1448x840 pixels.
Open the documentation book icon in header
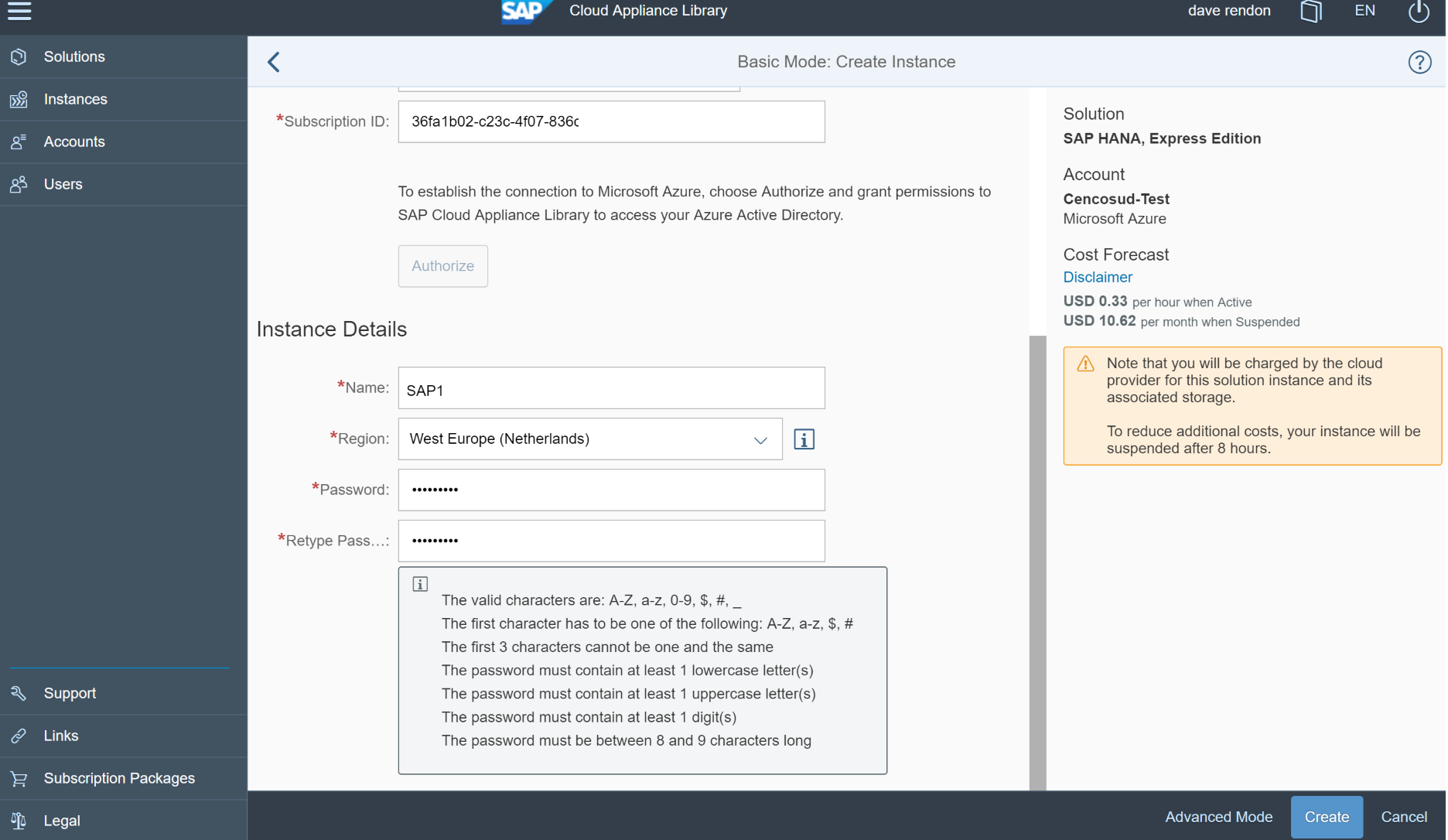[1311, 12]
